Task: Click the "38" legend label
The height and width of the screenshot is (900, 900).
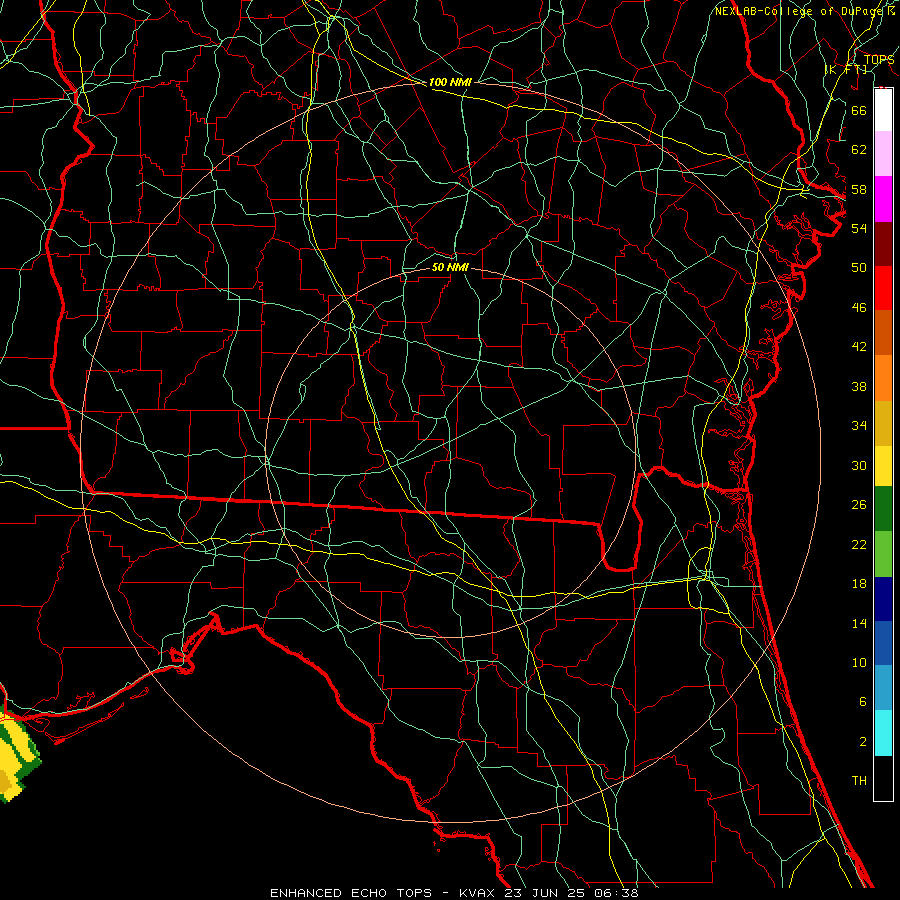Action: pos(859,386)
